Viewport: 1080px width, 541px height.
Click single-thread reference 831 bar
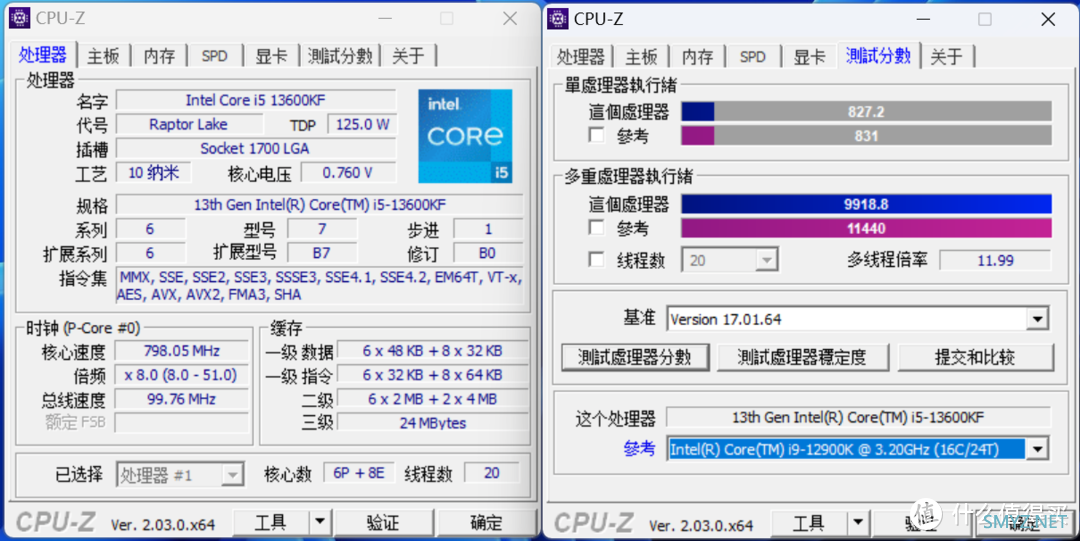point(866,135)
